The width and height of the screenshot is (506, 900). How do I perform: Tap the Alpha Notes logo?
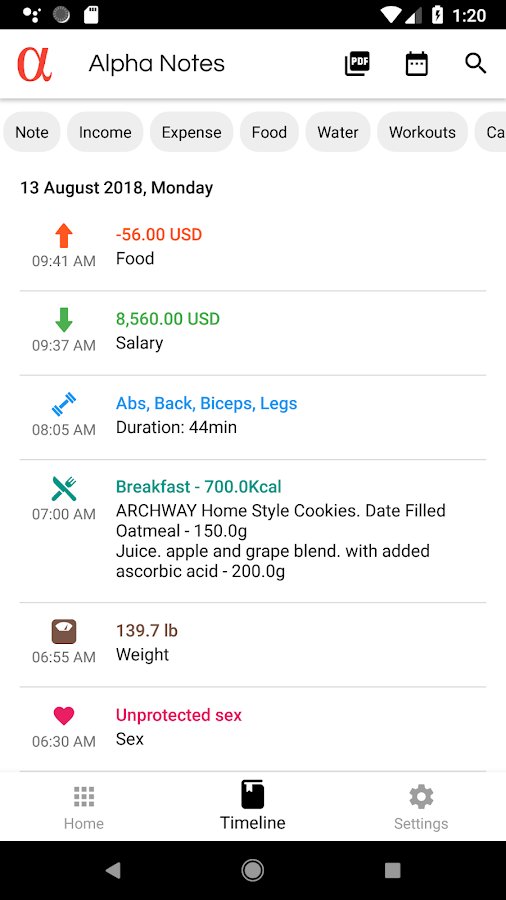pos(34,63)
